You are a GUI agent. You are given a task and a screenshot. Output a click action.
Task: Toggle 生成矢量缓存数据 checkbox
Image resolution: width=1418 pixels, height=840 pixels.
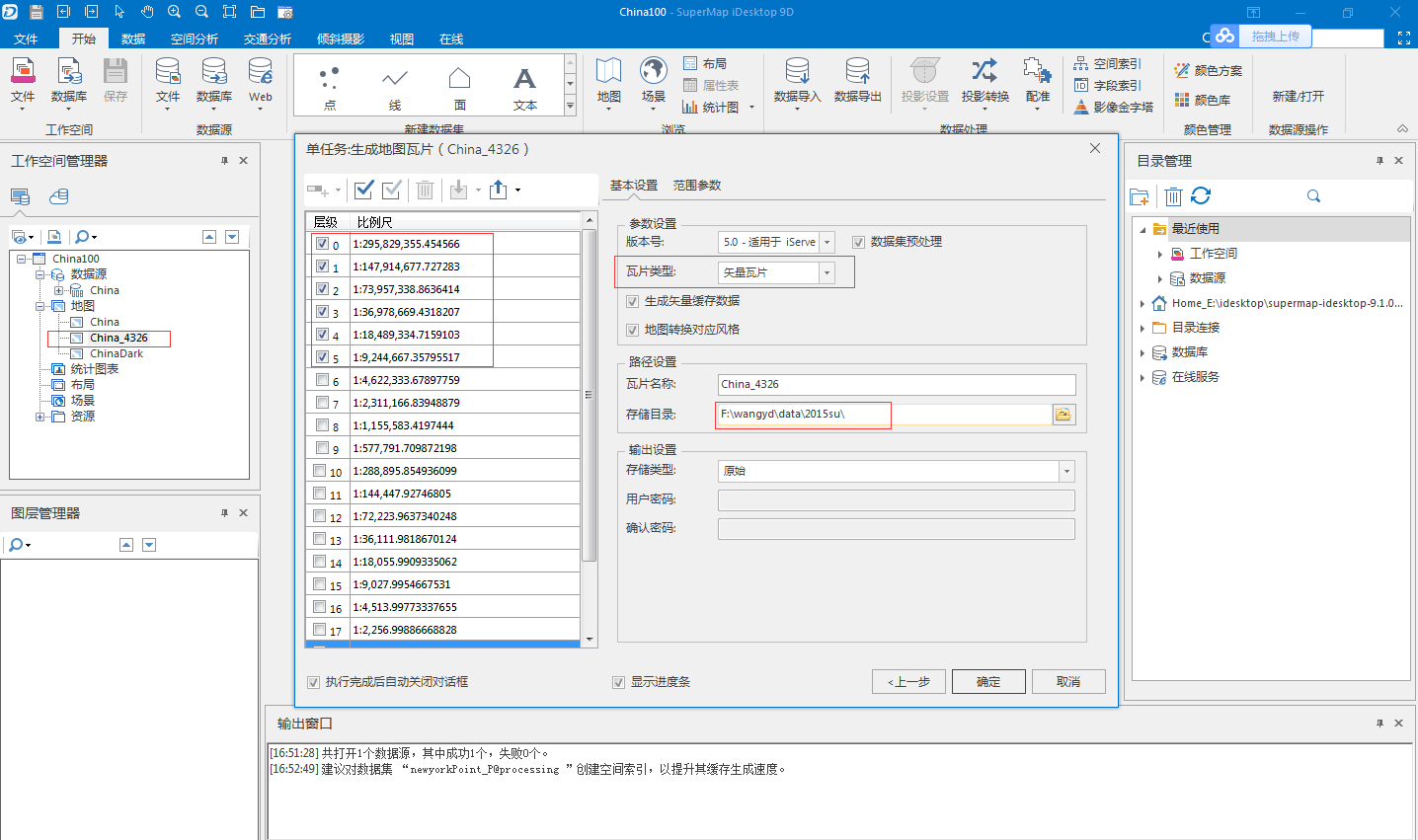[x=633, y=301]
